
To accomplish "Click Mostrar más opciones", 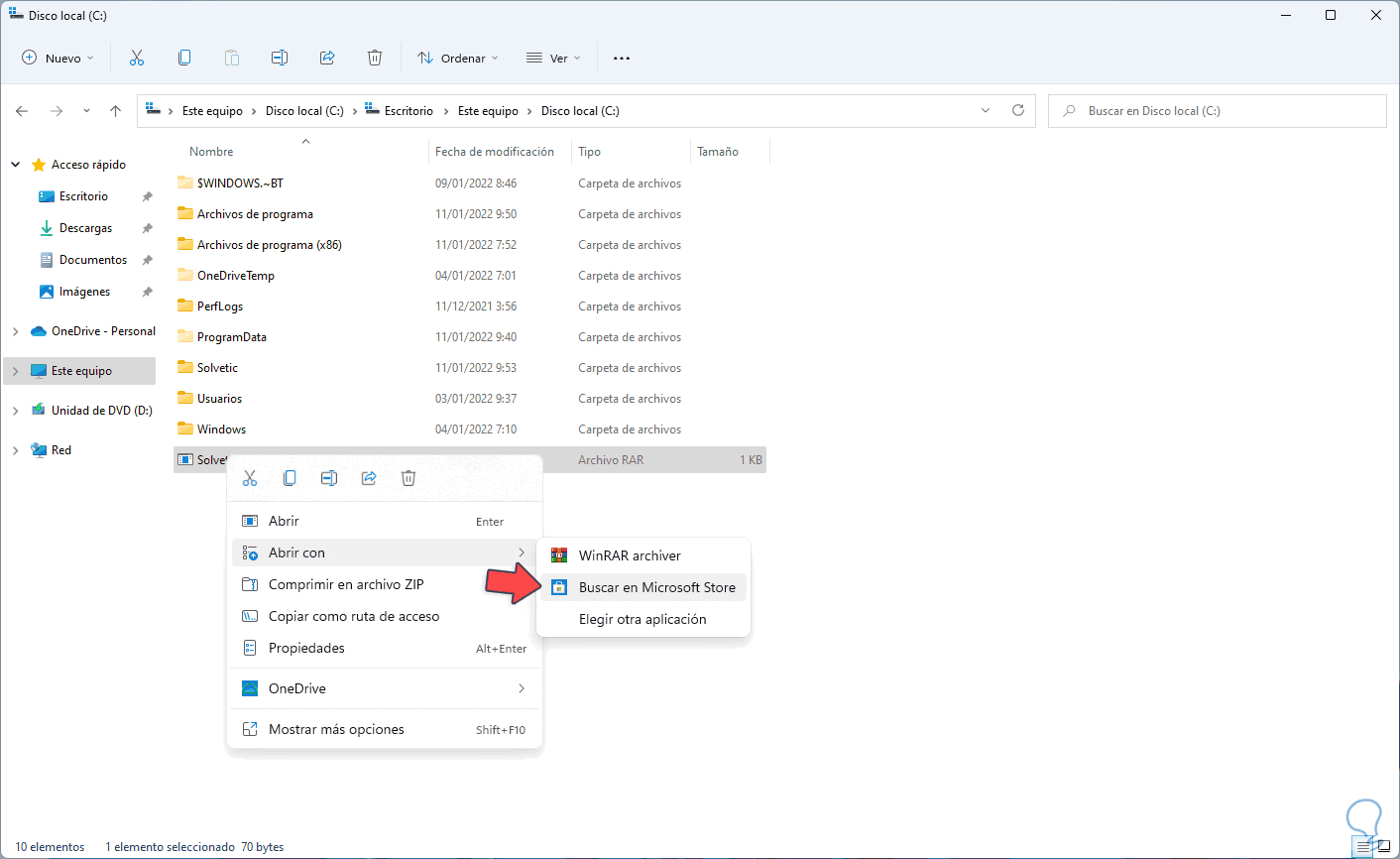I will (386, 729).
